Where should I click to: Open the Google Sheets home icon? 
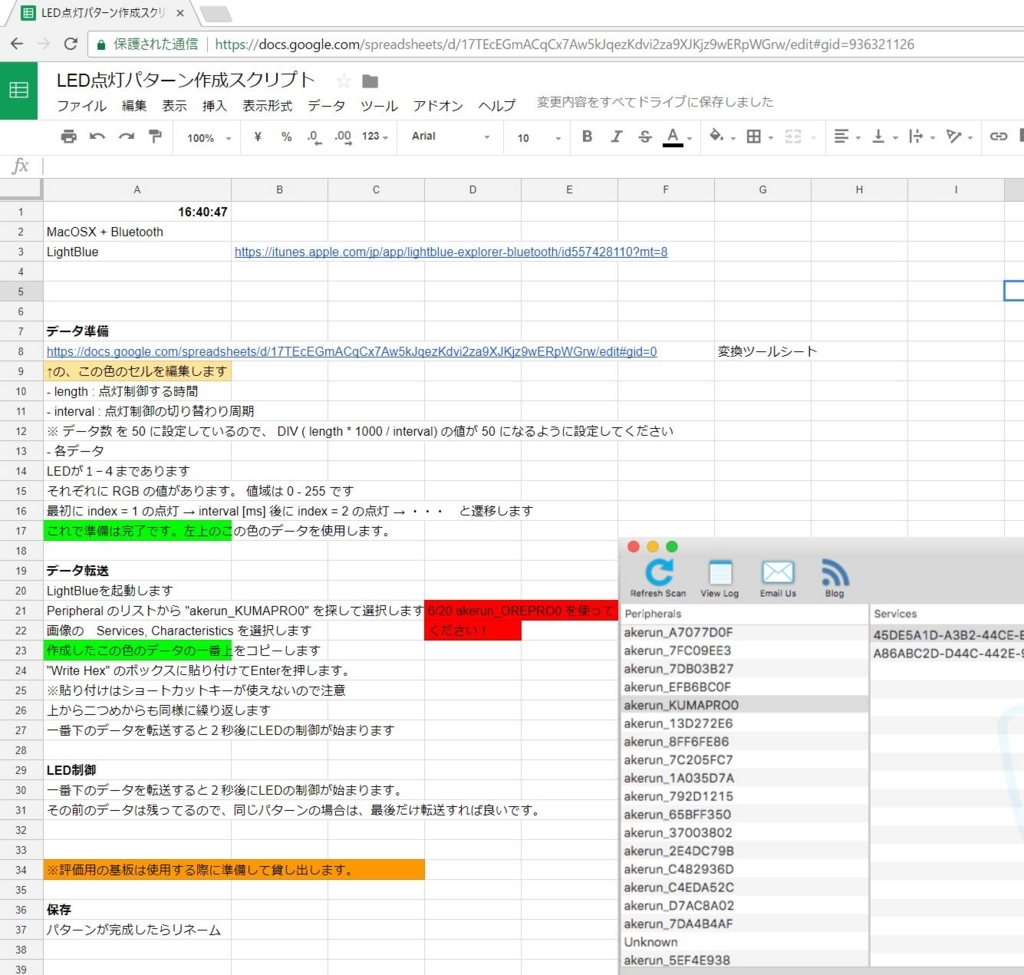(x=18, y=90)
